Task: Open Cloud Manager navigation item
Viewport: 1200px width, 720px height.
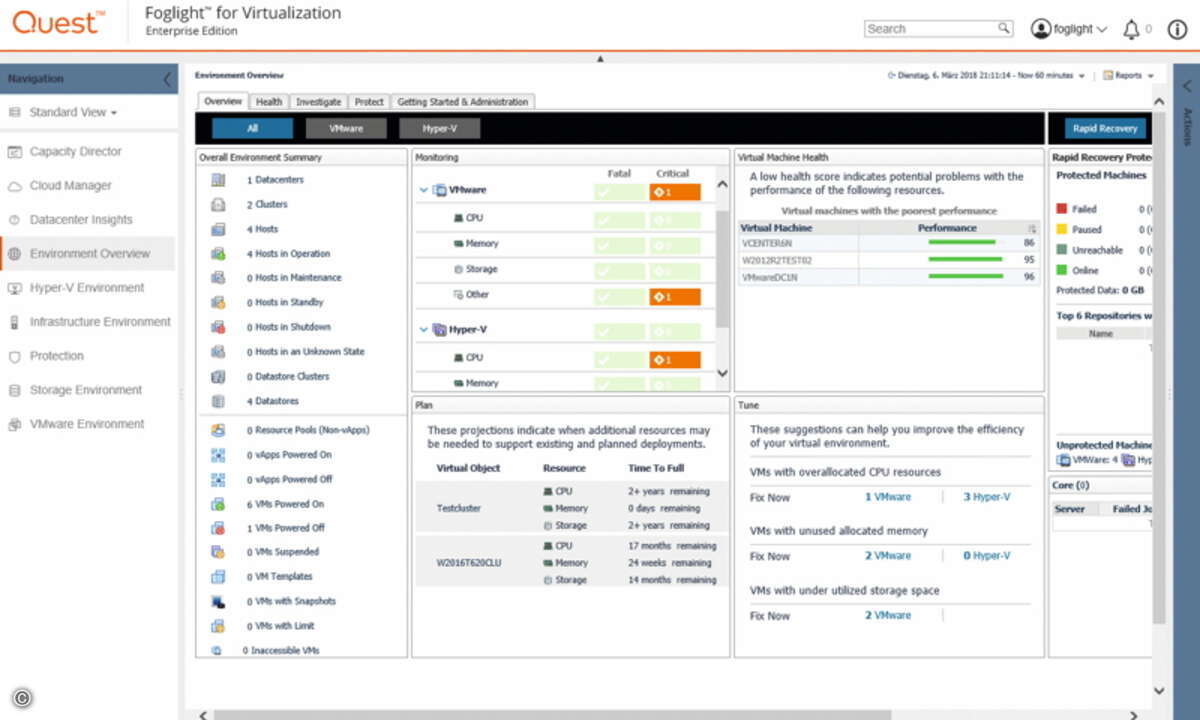Action: pyautogui.click(x=70, y=186)
